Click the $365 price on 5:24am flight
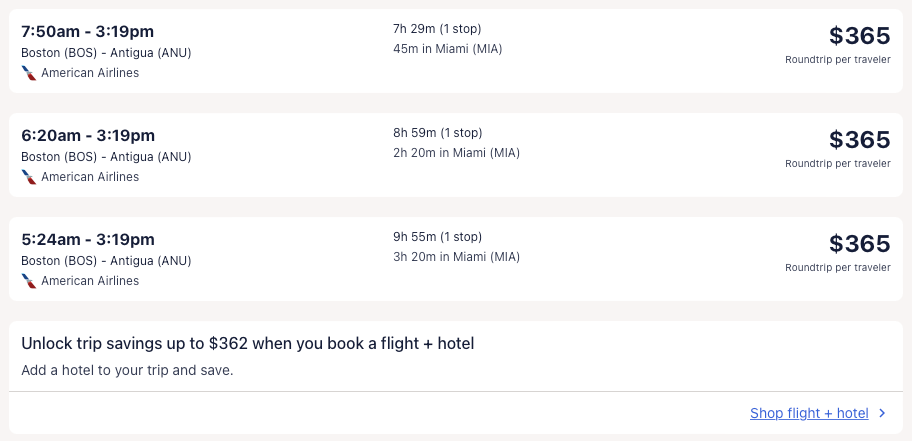The width and height of the screenshot is (912, 441). (859, 244)
